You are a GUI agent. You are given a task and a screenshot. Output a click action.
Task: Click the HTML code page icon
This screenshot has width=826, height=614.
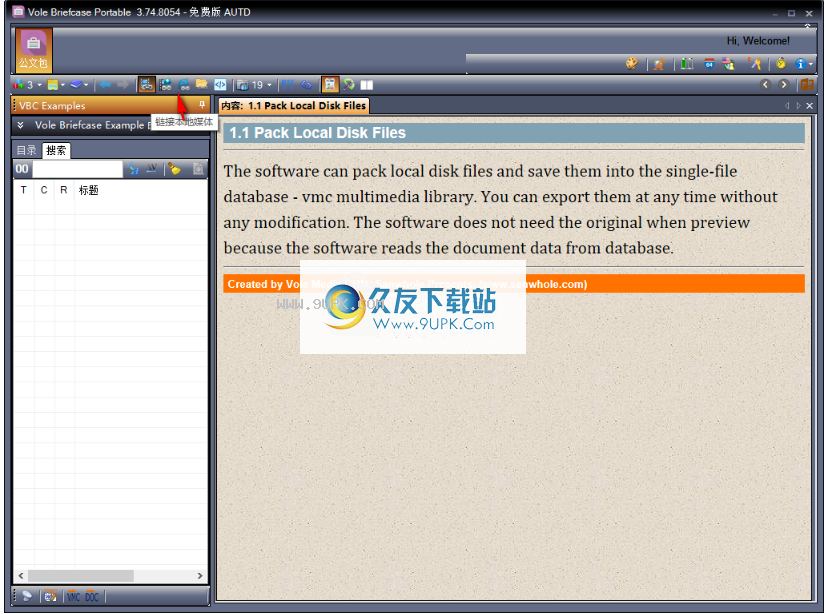pyautogui.click(x=220, y=85)
